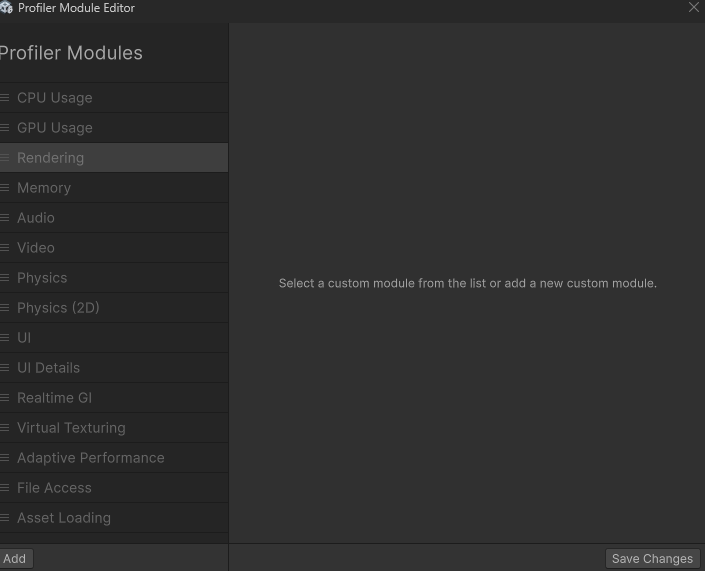Click drag handle icon beside File Access
The height and width of the screenshot is (571, 705).
[x=5, y=488]
